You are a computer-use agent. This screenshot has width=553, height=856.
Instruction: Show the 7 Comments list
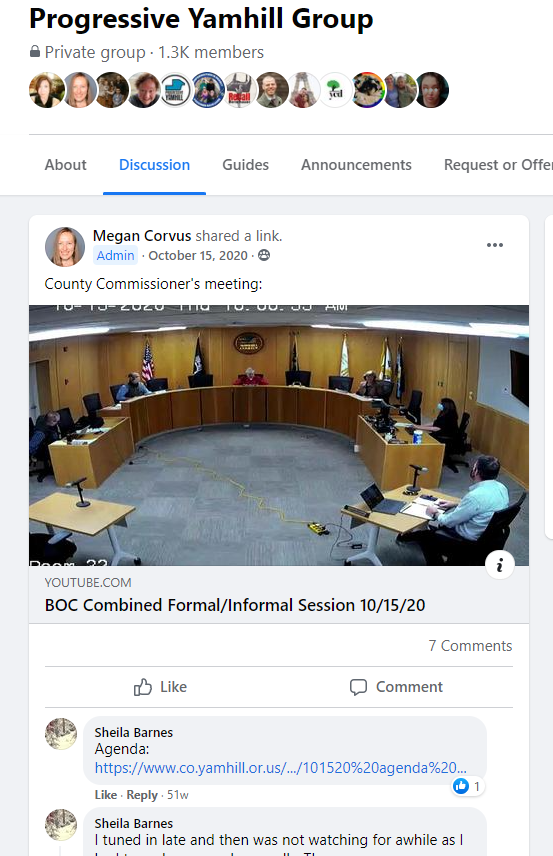470,646
